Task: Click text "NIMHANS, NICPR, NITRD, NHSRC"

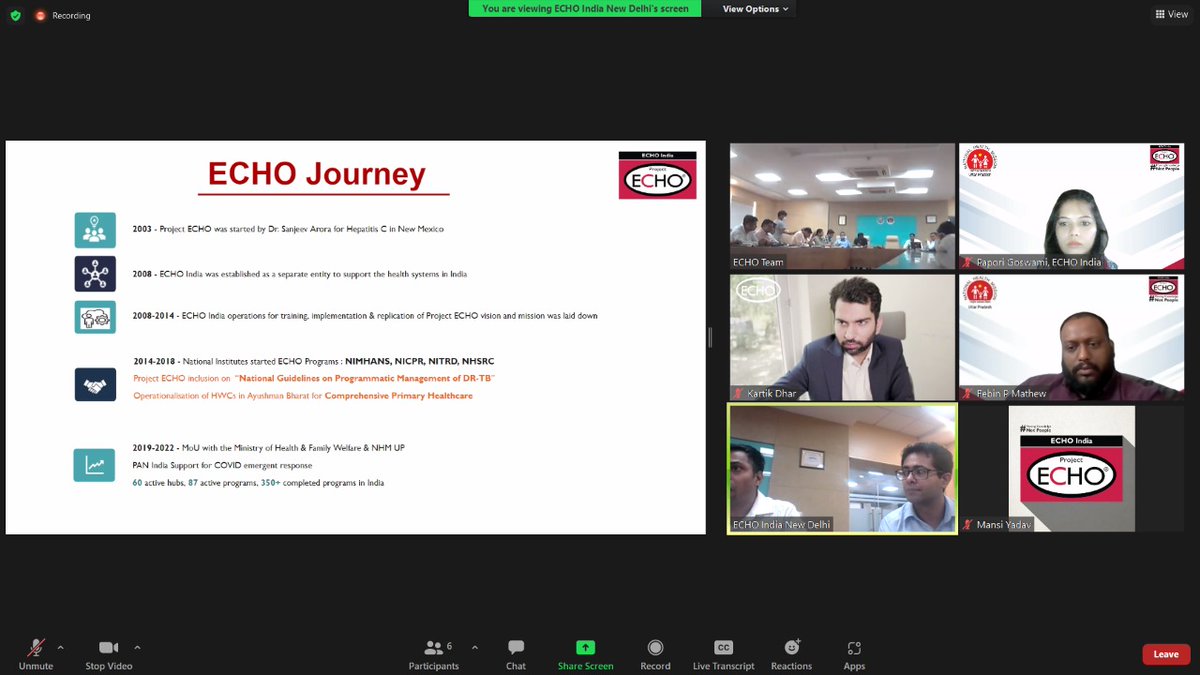Action: click(420, 361)
